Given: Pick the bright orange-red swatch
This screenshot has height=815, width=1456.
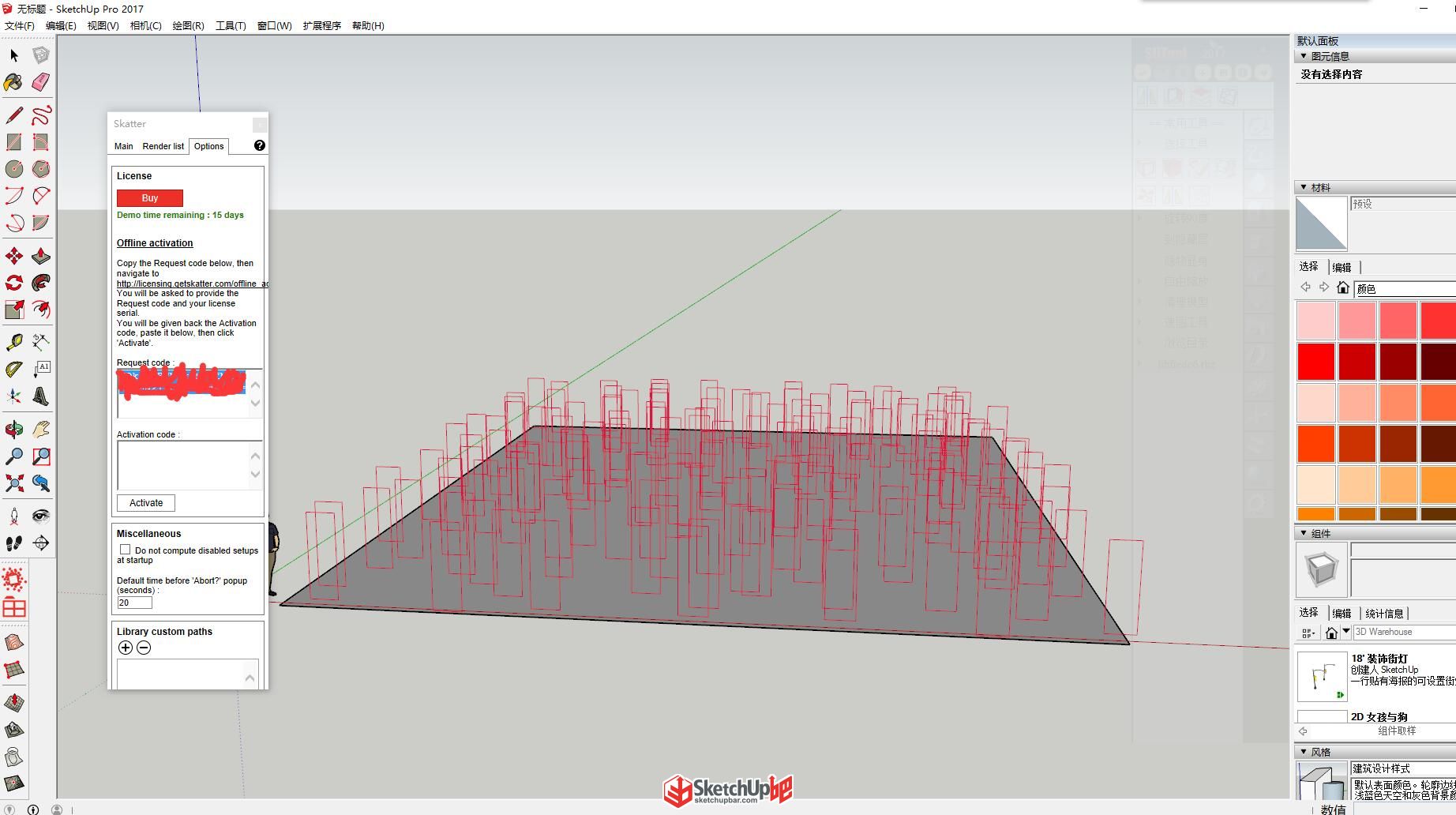Looking at the screenshot, I should pos(1316,444).
